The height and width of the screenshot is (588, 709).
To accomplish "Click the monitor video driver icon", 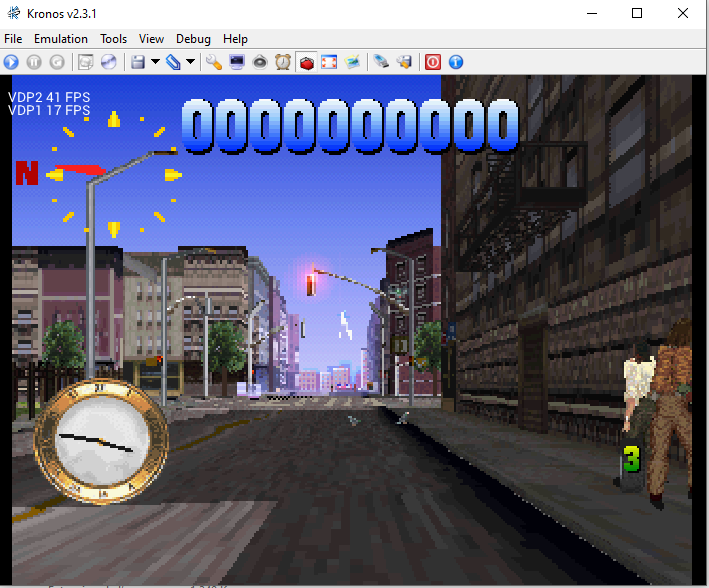I will pyautogui.click(x=237, y=62).
